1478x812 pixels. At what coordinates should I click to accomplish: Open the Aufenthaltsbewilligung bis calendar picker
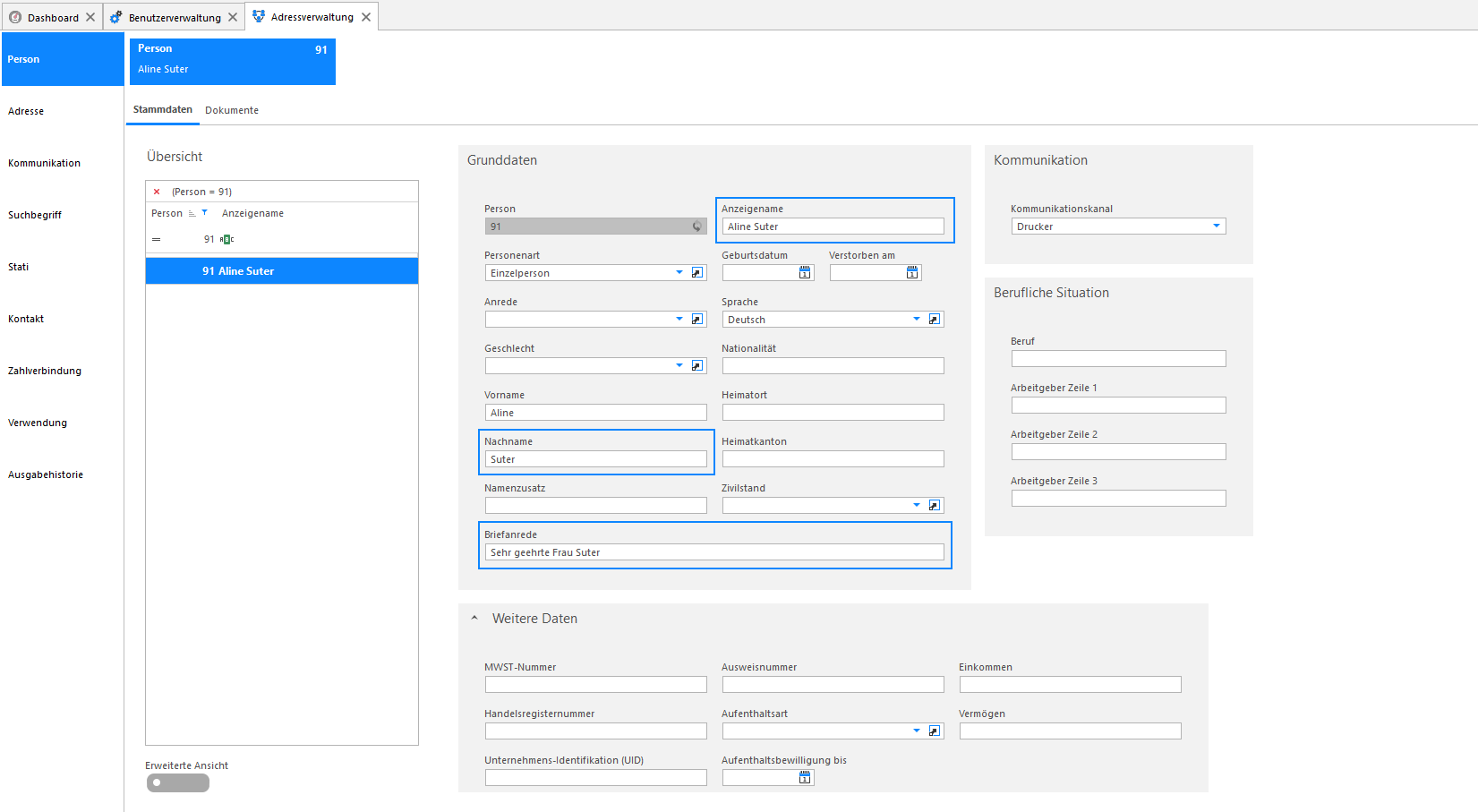click(x=805, y=778)
